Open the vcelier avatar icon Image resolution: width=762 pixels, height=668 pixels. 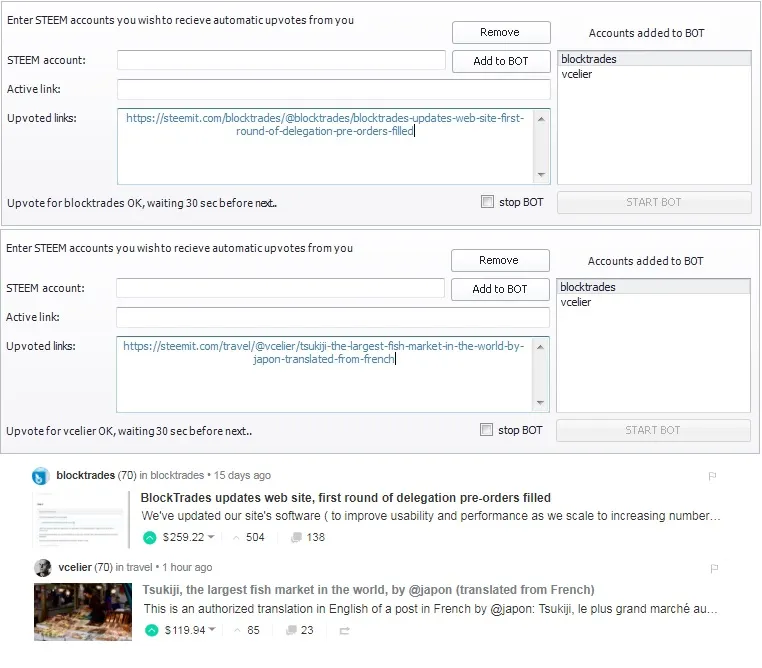coord(43,567)
